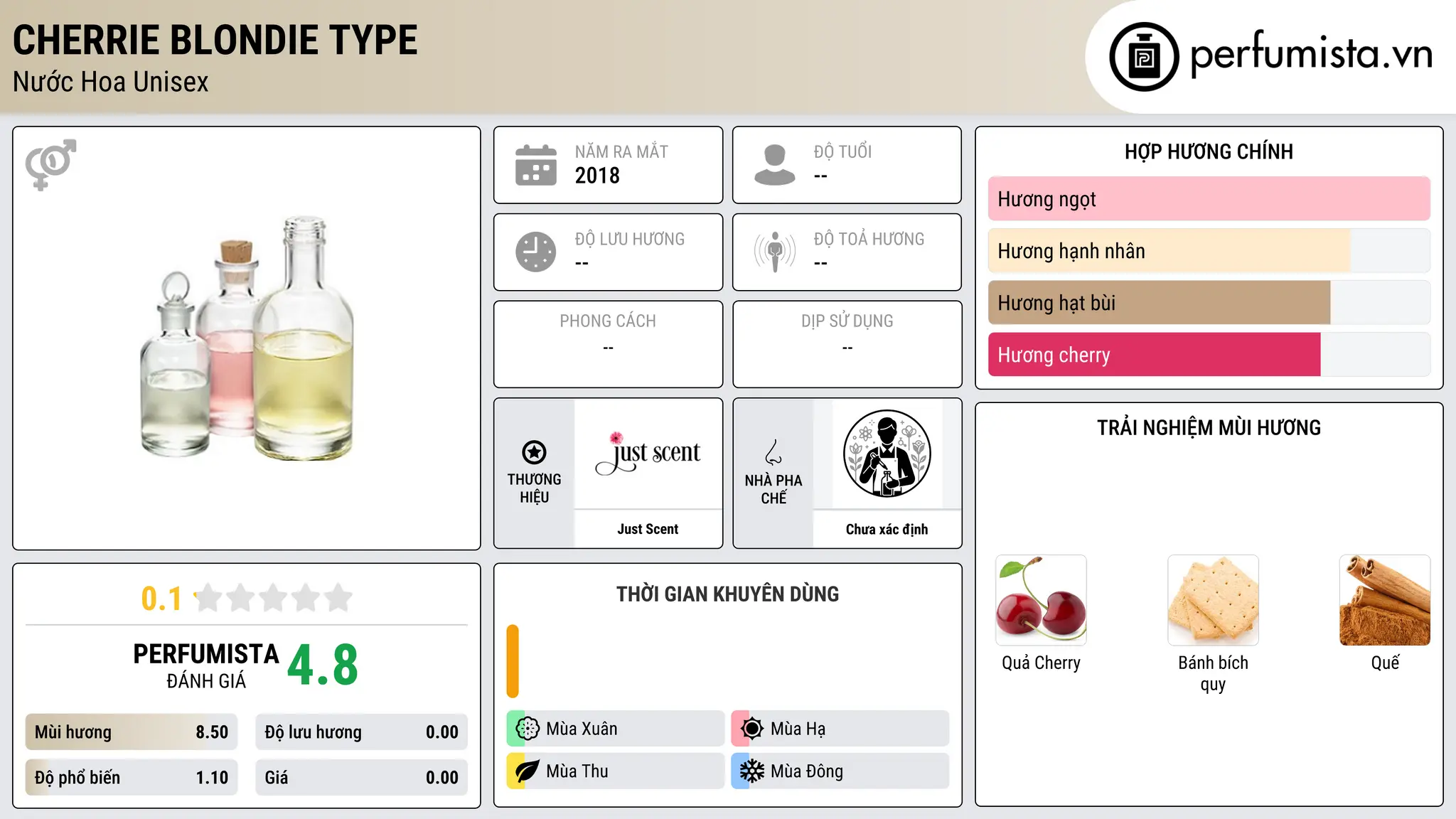Click the clock icon beside Độ lưu hương

(x=536, y=252)
